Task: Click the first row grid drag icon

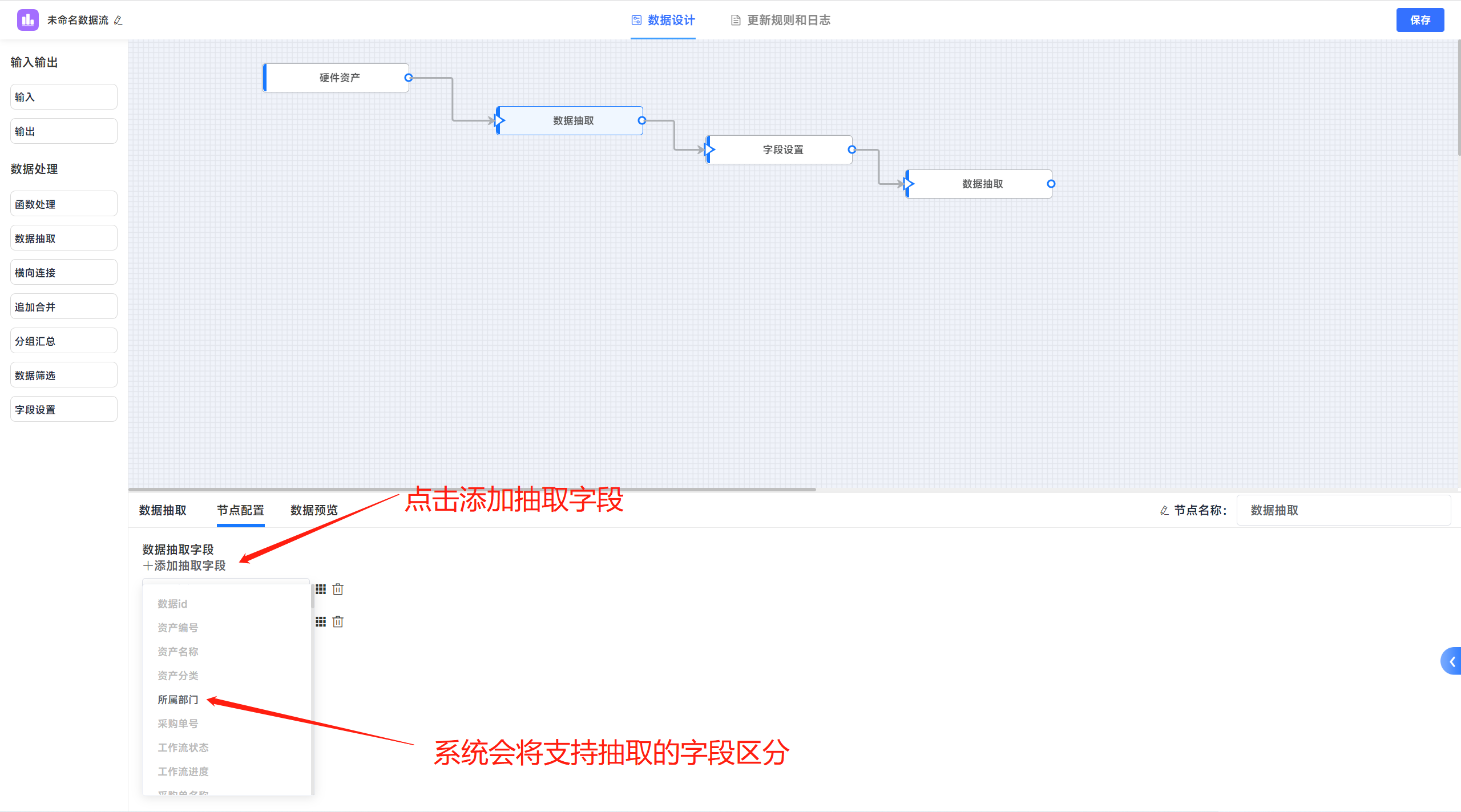Action: 321,589
